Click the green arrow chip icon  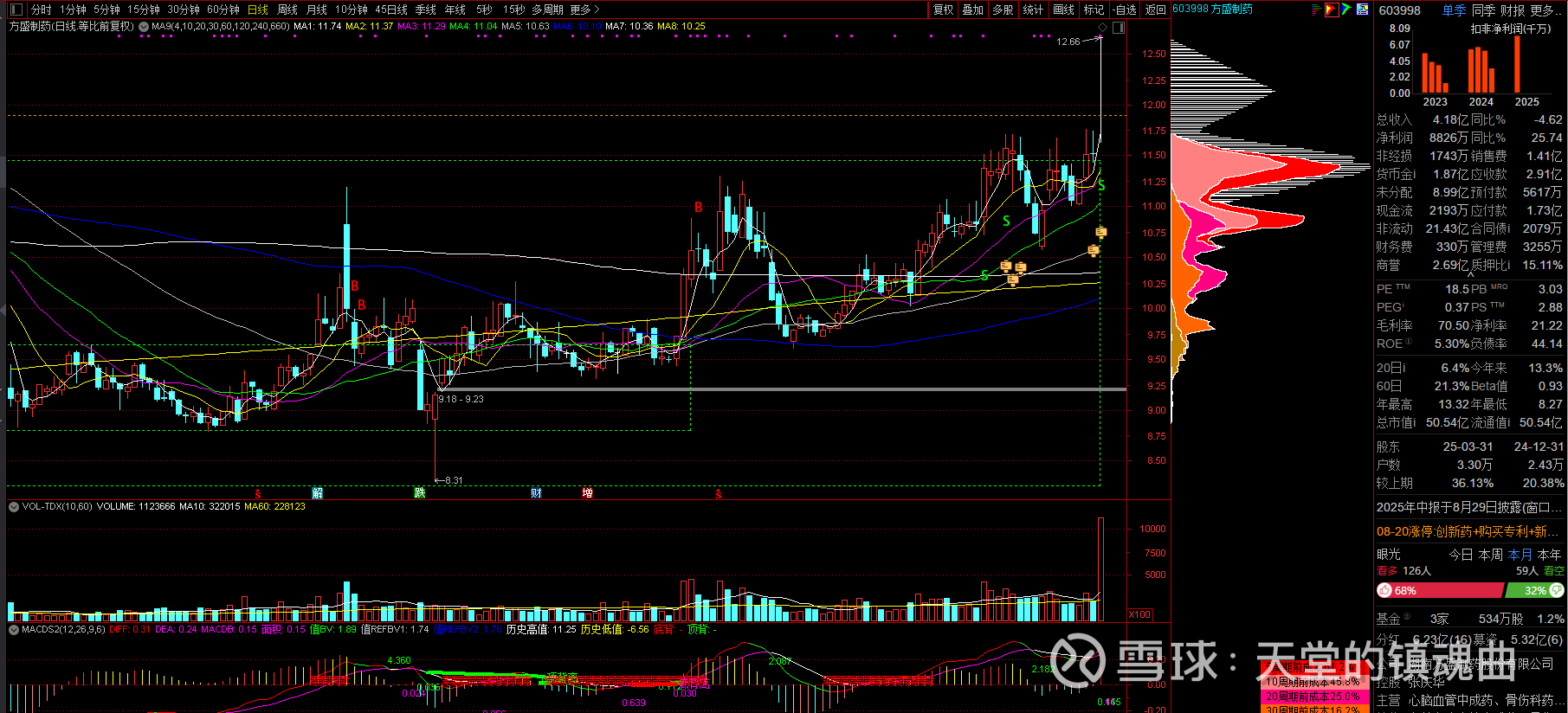click(1347, 10)
